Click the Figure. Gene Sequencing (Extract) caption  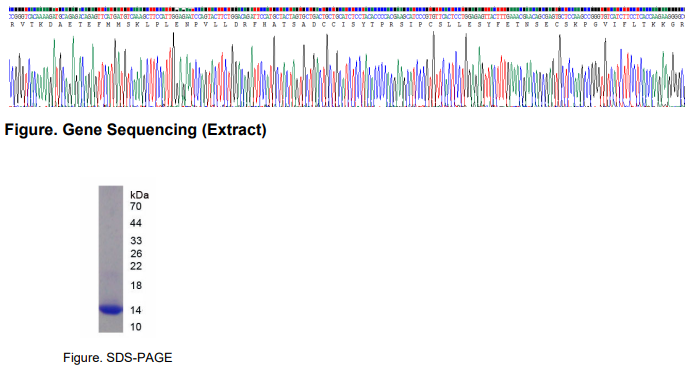[135, 130]
